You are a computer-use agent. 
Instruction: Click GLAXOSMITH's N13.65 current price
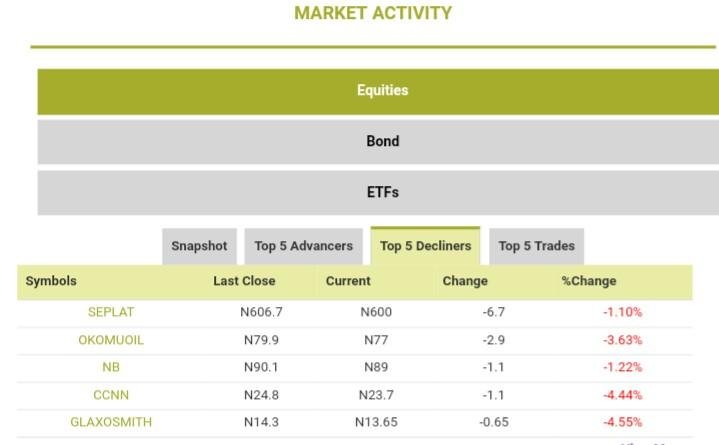[x=376, y=422]
